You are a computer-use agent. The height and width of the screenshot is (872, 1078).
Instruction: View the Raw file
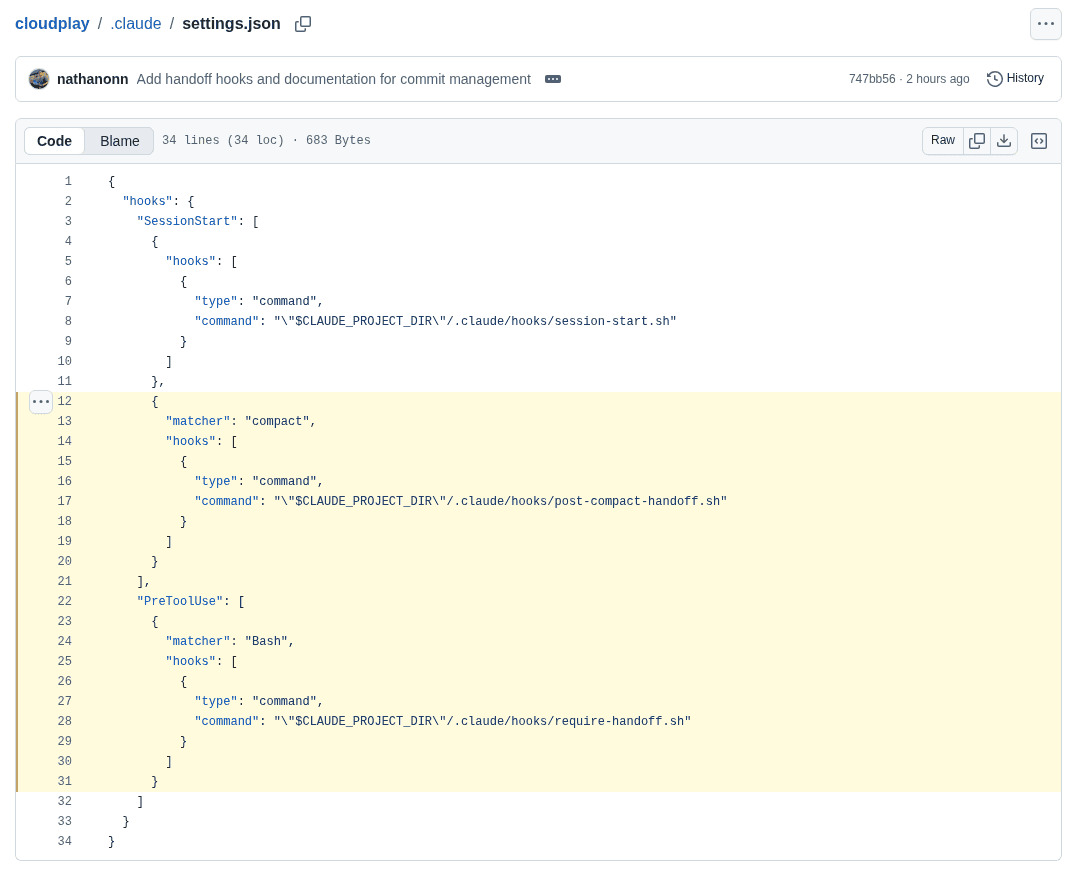point(943,140)
